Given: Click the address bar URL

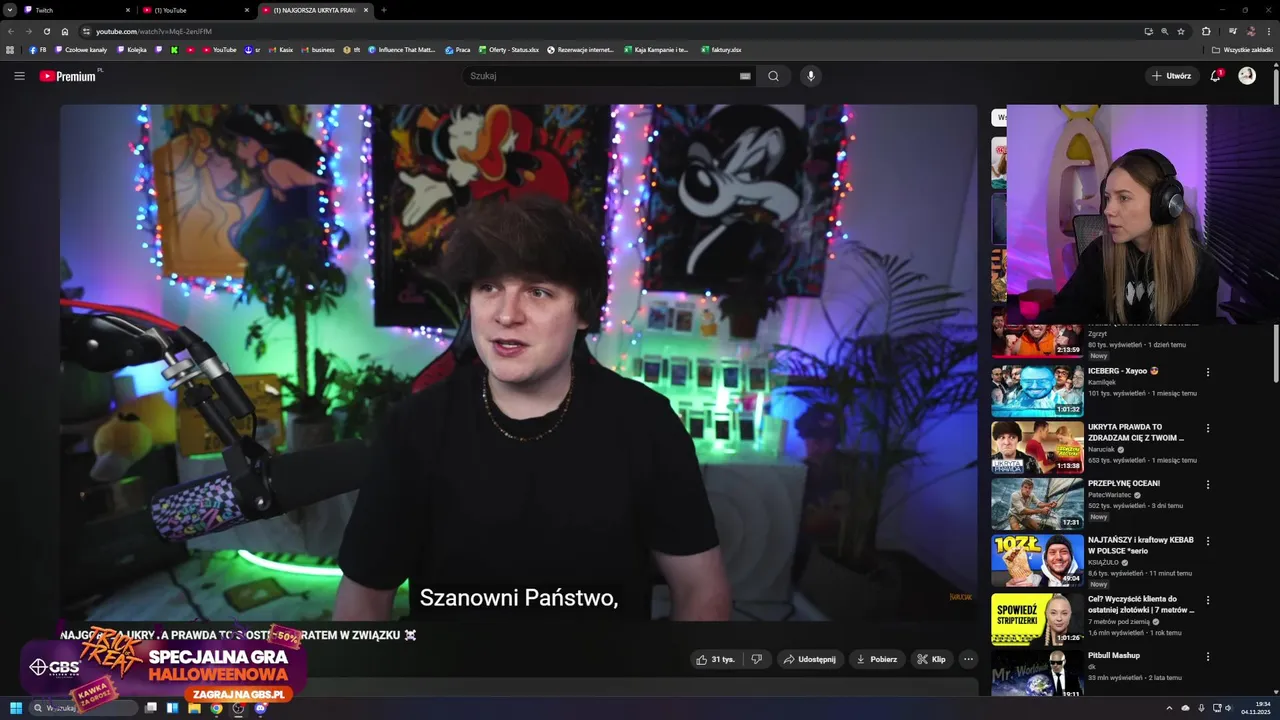Looking at the screenshot, I should pyautogui.click(x=153, y=31).
